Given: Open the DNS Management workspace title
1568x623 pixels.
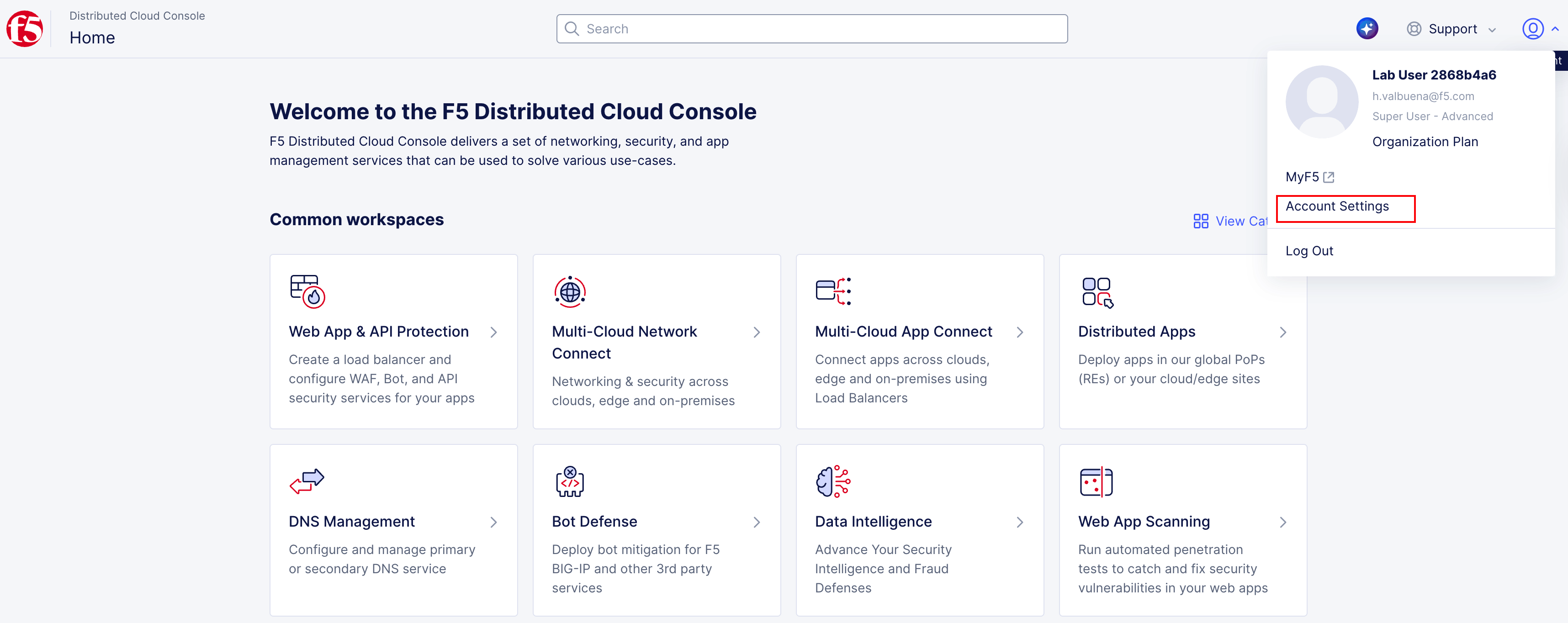Looking at the screenshot, I should [352, 522].
